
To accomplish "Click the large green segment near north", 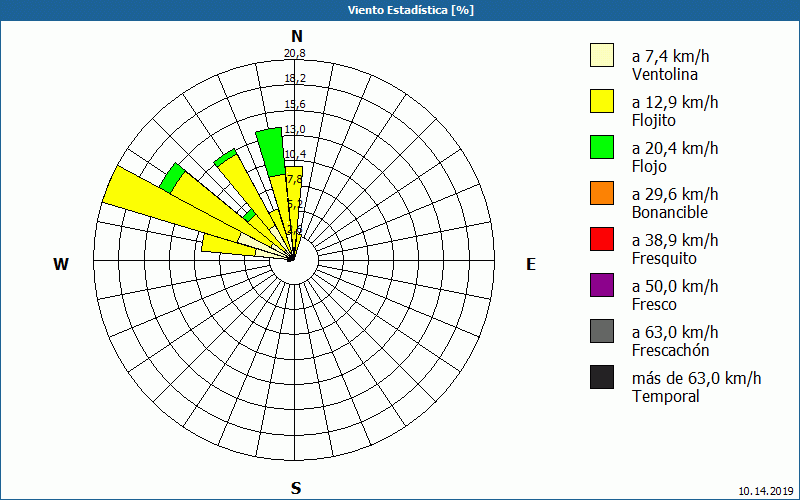I will (x=270, y=152).
